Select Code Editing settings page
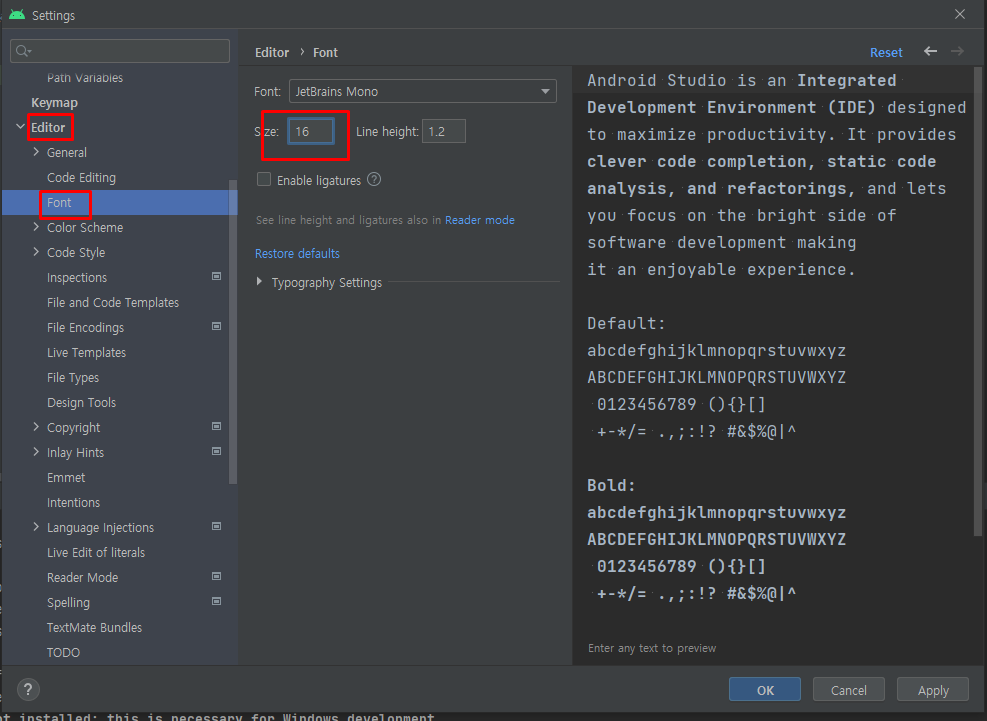 tap(81, 178)
